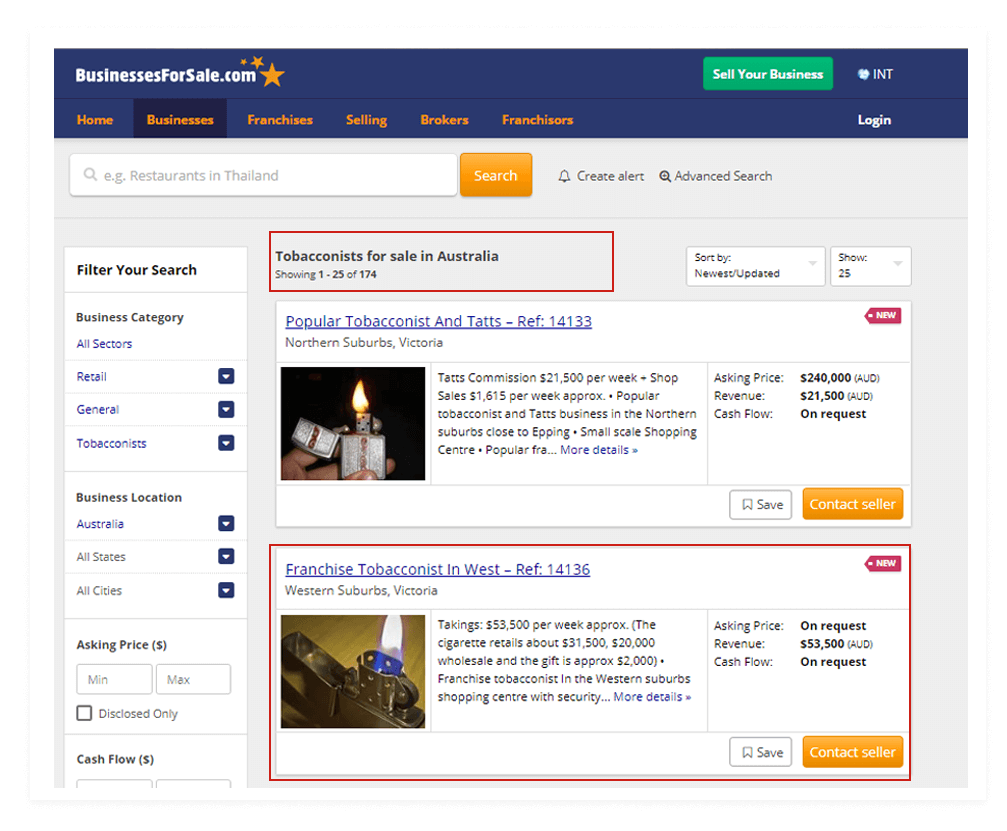Contact seller for listing Ref: 14133
This screenshot has height=831, width=1007.
[852, 504]
